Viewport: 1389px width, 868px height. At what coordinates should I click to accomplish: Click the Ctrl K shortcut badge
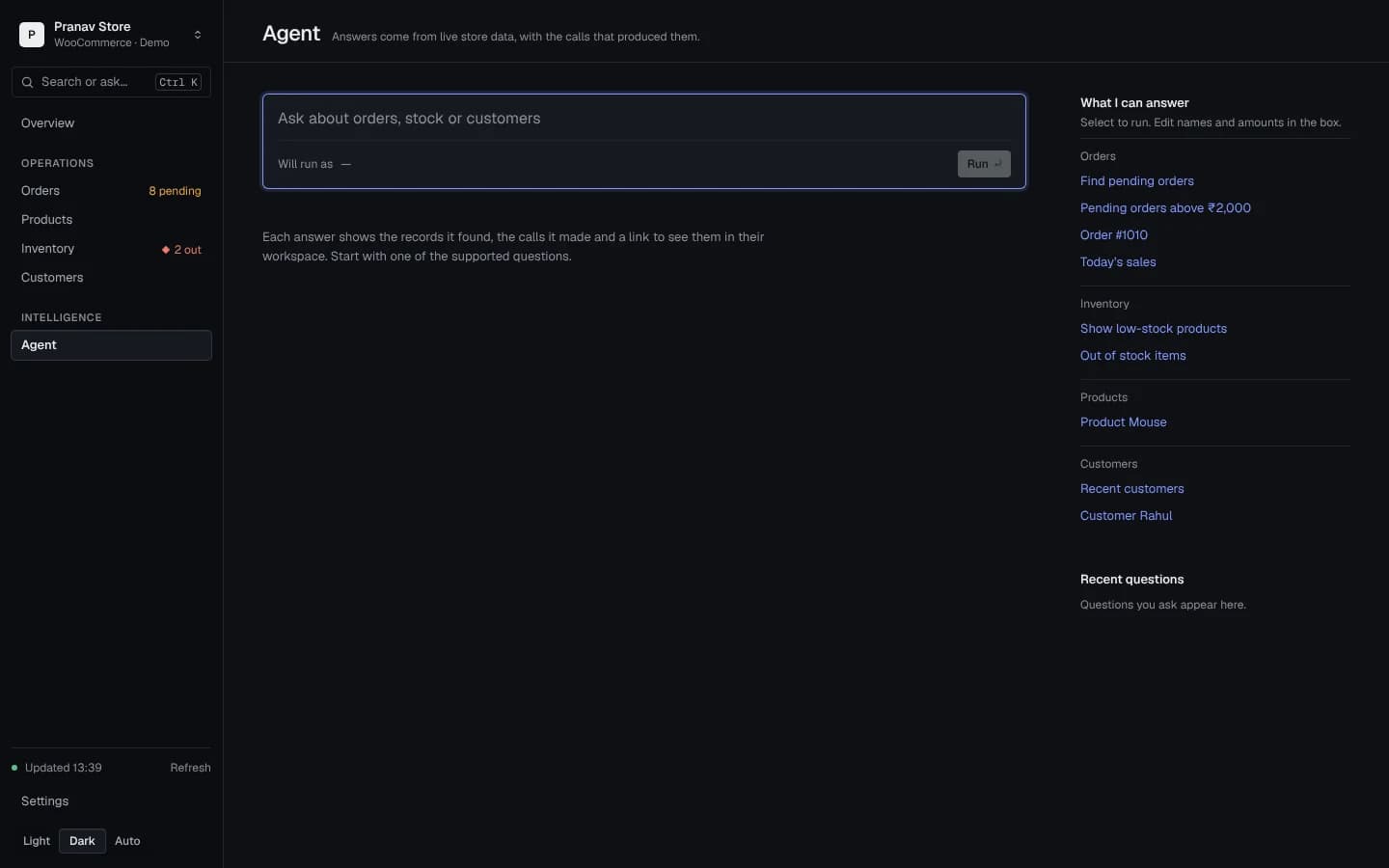(178, 82)
